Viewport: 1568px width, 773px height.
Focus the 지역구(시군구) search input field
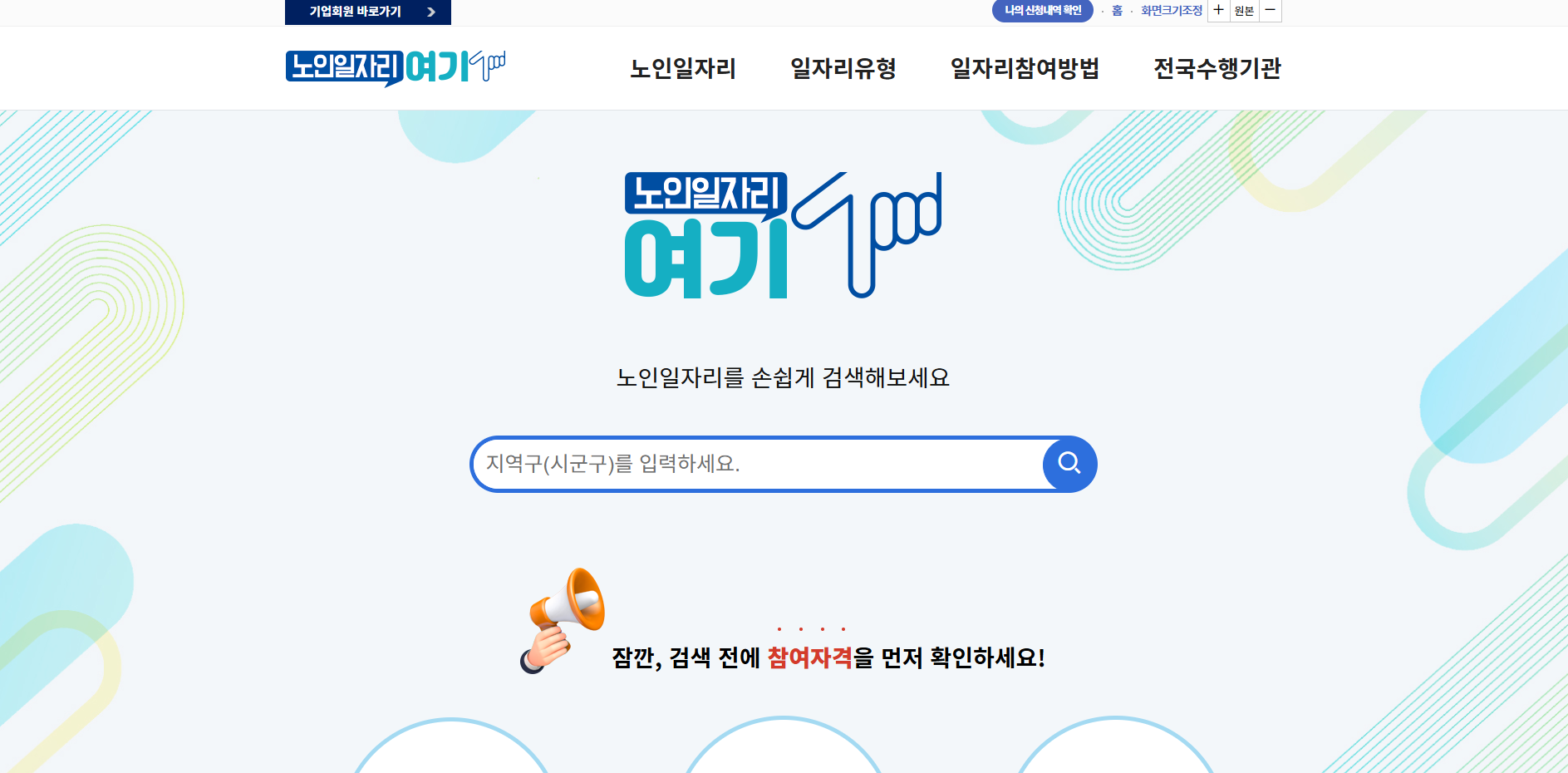click(758, 464)
